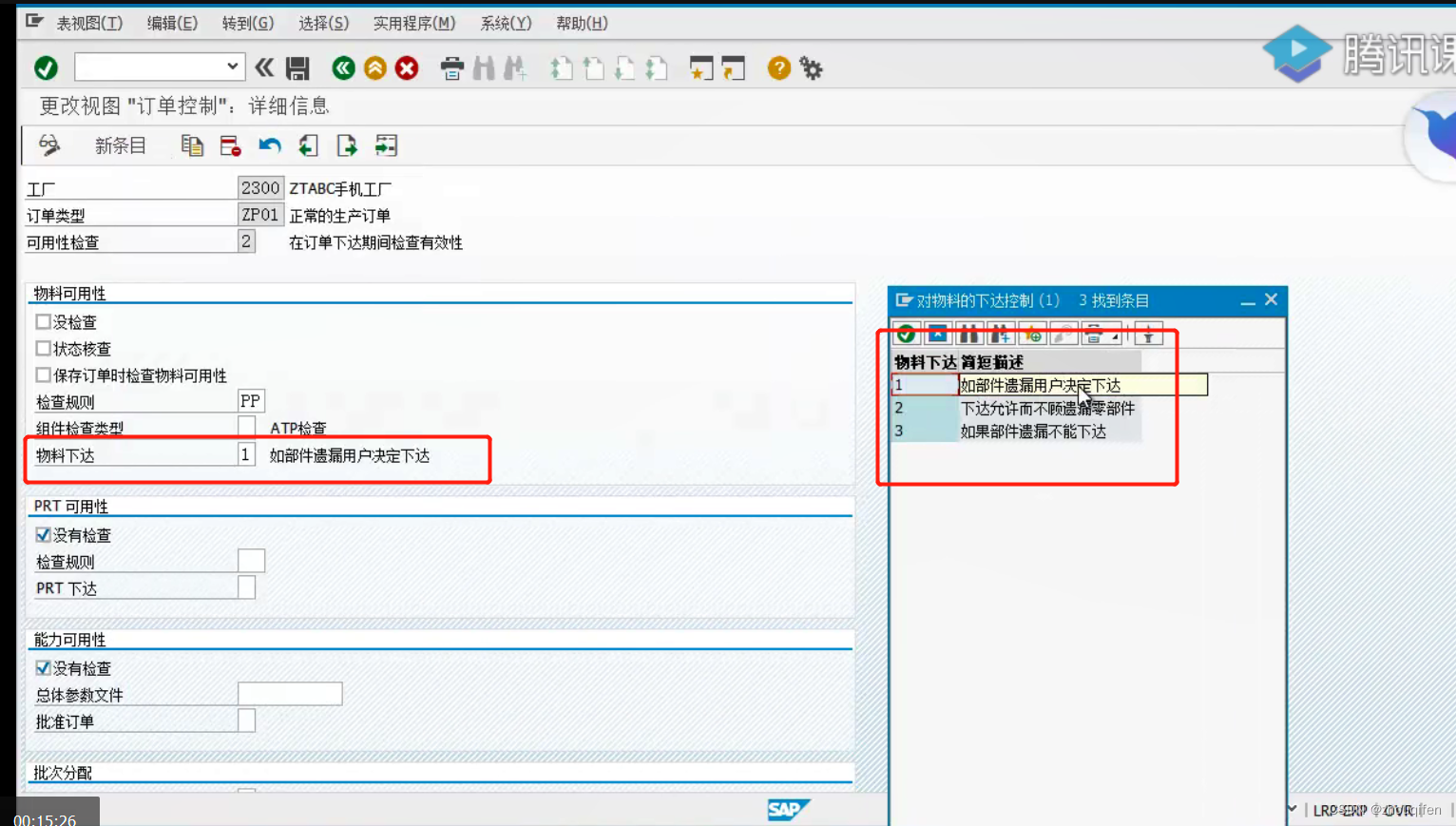
Task: Click the 物料下达 field with value 1
Action: coord(246,454)
